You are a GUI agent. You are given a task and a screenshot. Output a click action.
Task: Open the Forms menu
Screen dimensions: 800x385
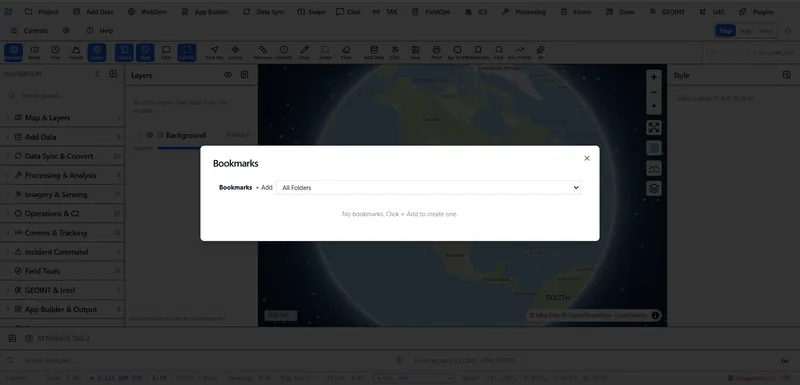pyautogui.click(x=576, y=12)
